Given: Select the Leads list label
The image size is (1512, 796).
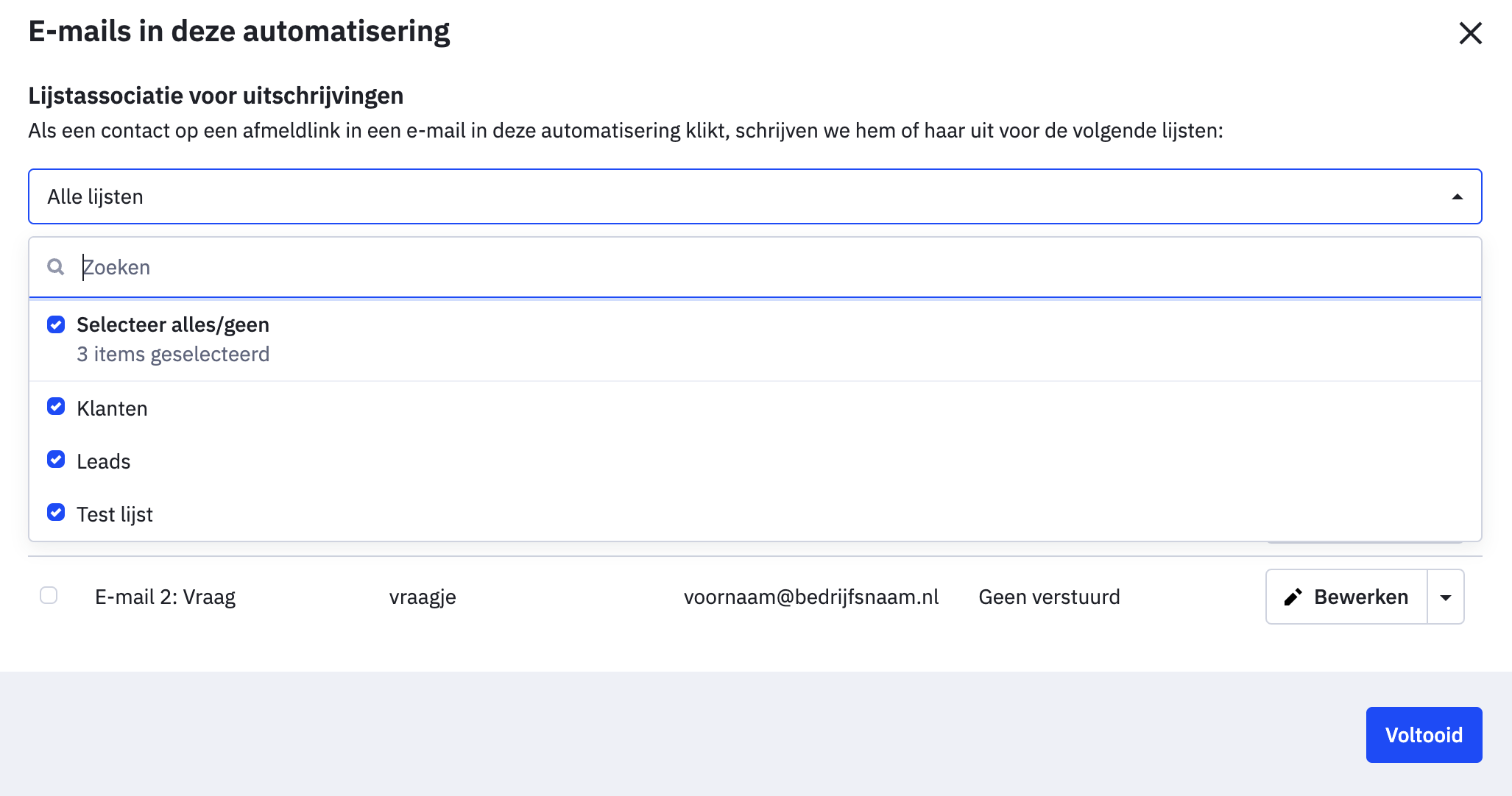Looking at the screenshot, I should pos(103,461).
